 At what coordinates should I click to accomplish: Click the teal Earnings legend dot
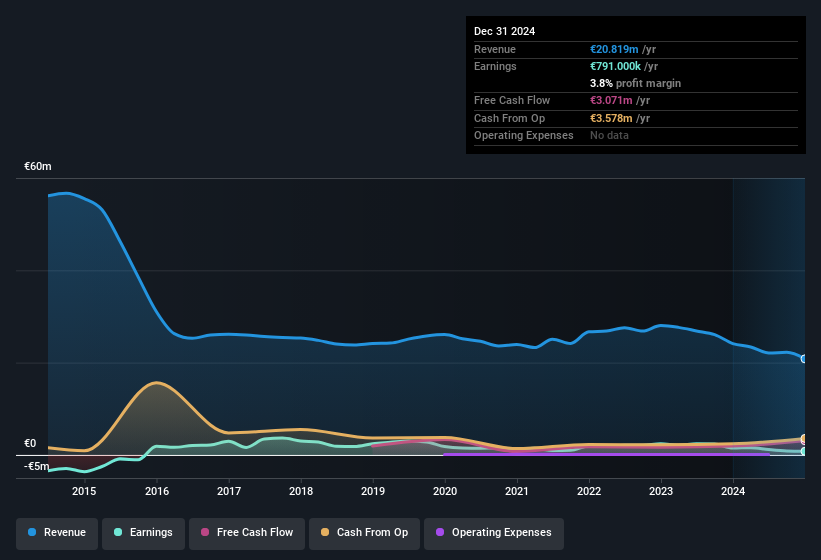(118, 532)
